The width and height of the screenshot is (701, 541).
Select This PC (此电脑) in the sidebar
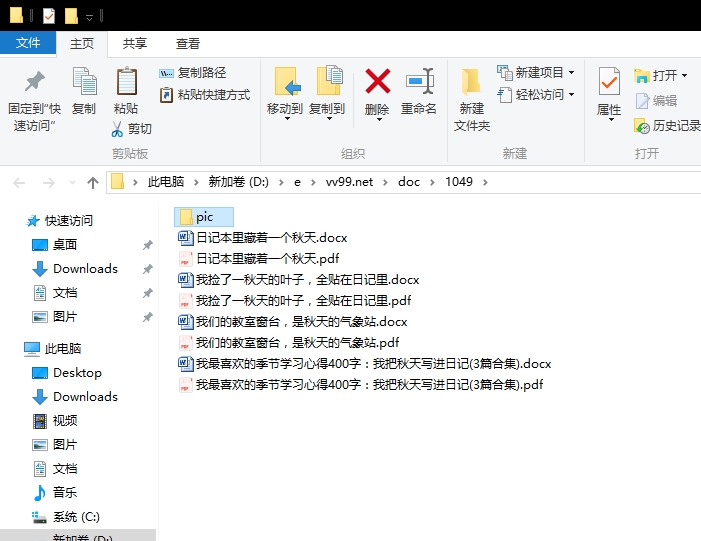(x=53, y=349)
